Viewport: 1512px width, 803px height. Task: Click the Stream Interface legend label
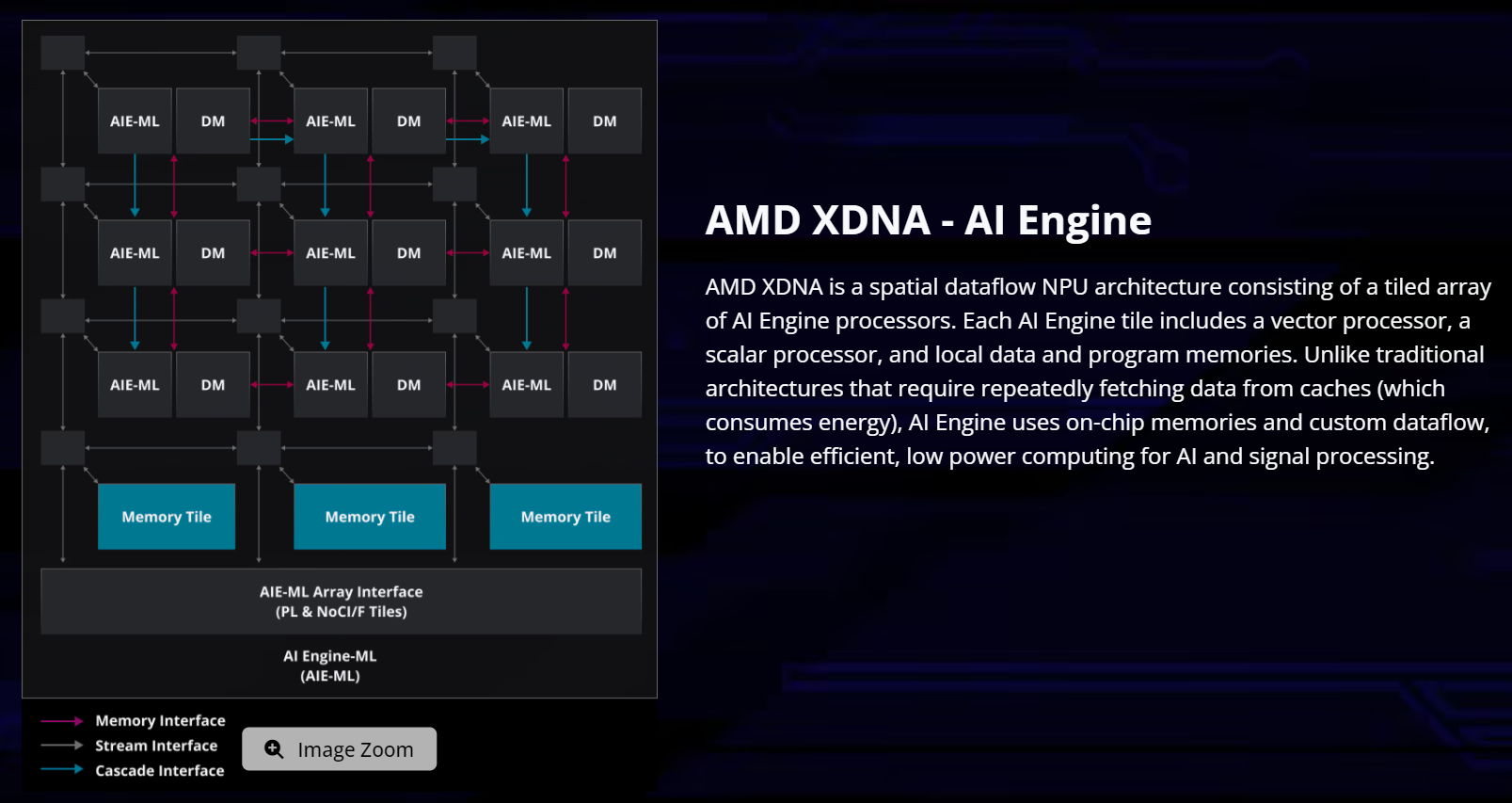coord(156,746)
